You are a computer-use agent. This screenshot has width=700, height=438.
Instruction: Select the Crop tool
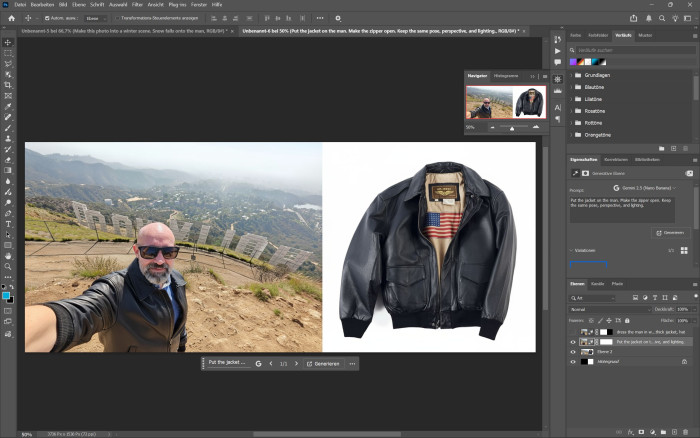[x=8, y=84]
